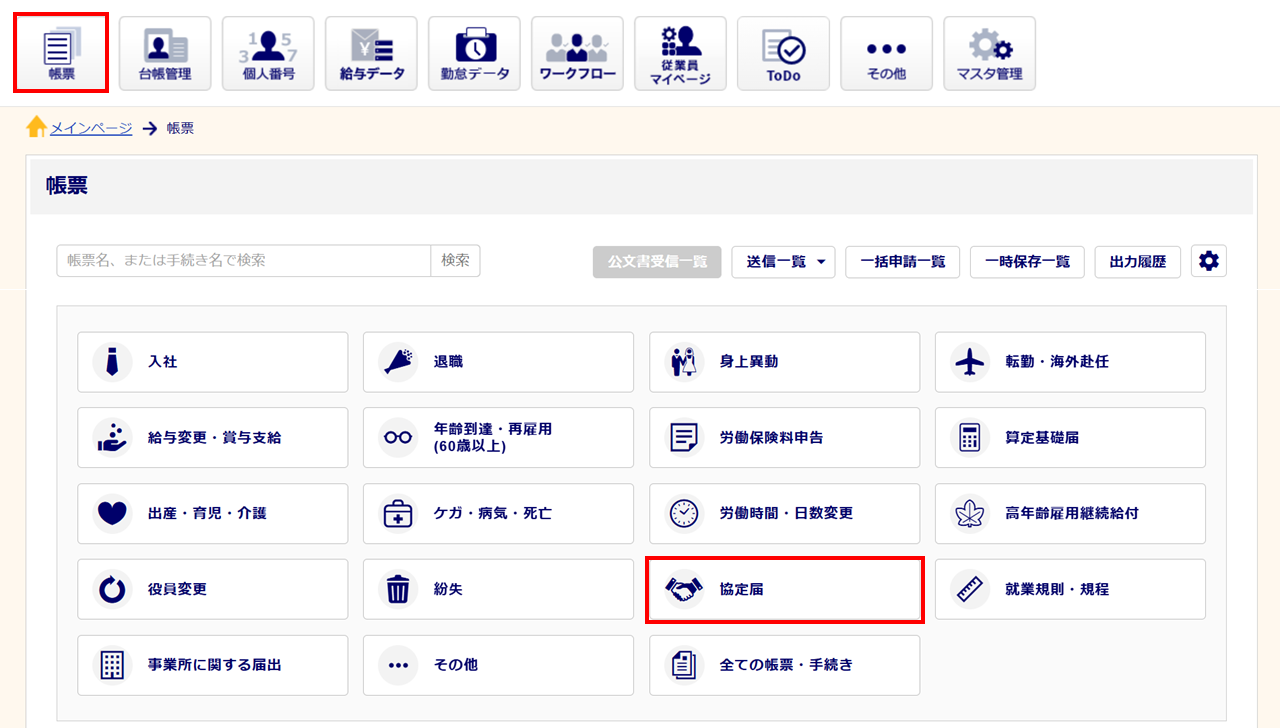Open the 台帳管理 icon in top navigation

[165, 54]
